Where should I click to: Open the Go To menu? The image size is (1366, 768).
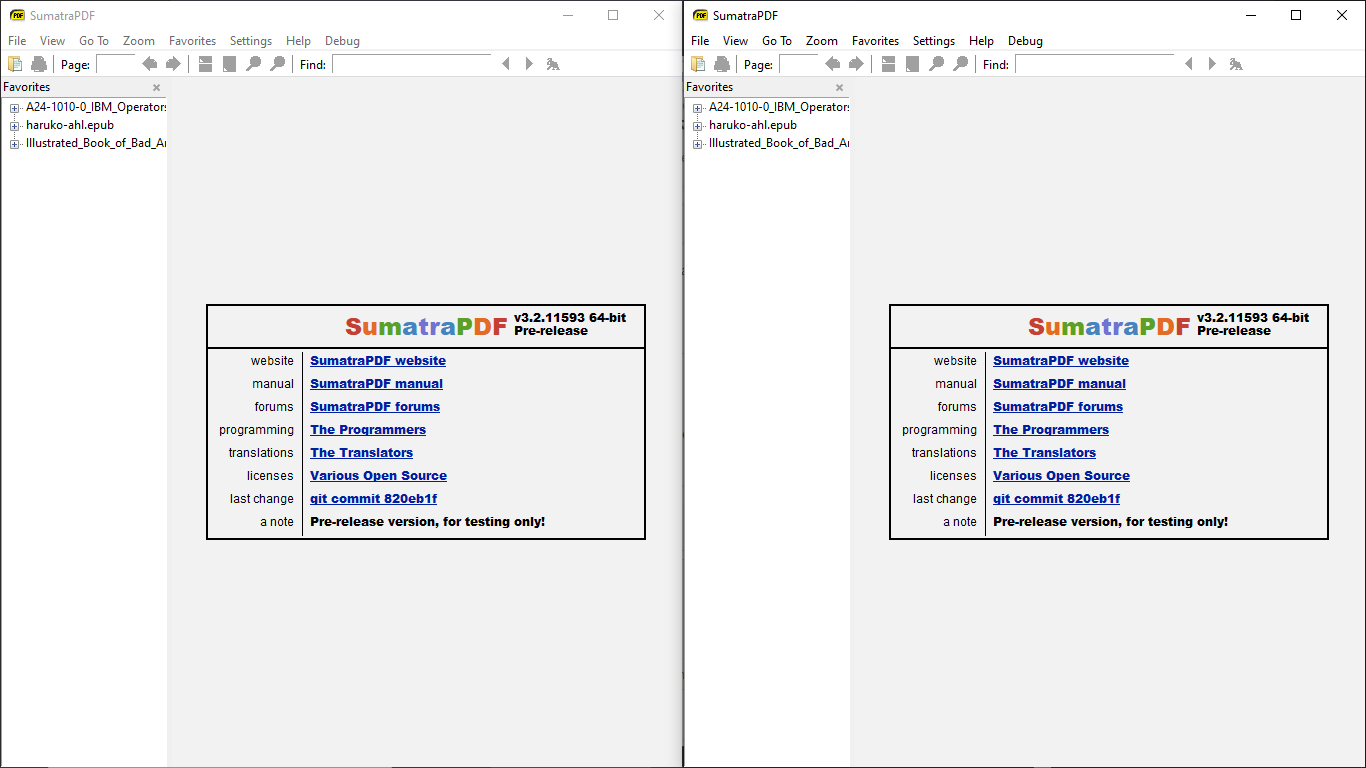(94, 41)
